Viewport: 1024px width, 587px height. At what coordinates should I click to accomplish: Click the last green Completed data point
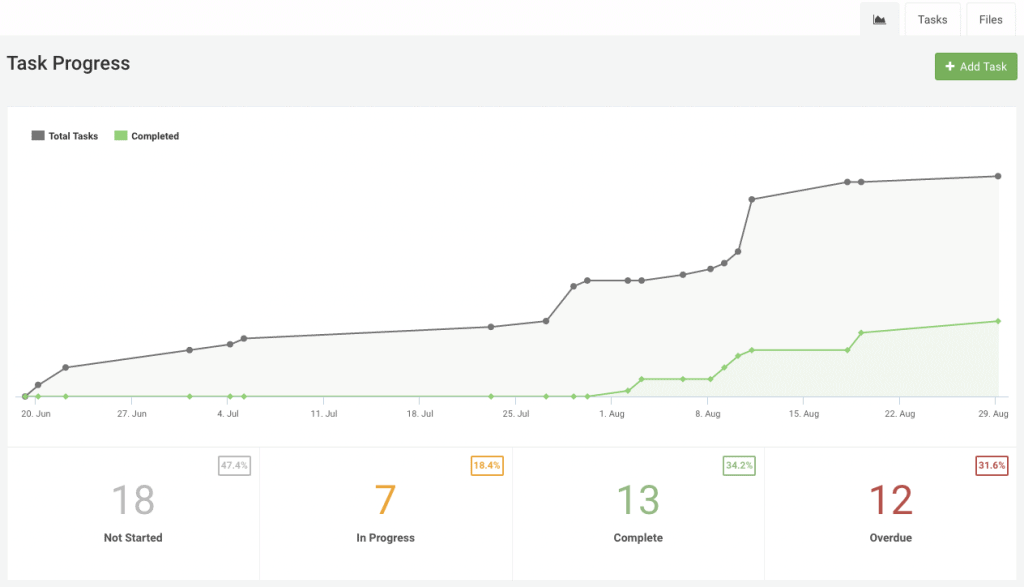tap(996, 321)
